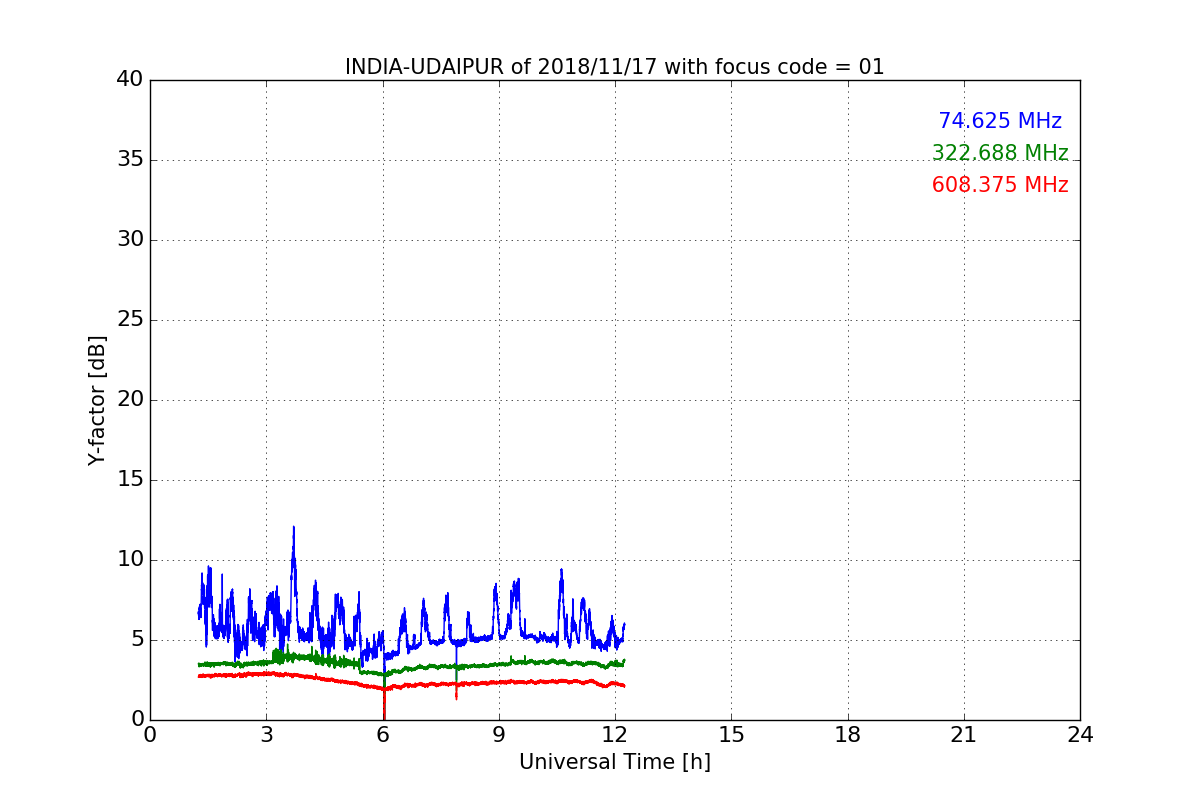This screenshot has height=800, width=1200.
Task: Click the x-axis tick label 9
Action: 498,734
